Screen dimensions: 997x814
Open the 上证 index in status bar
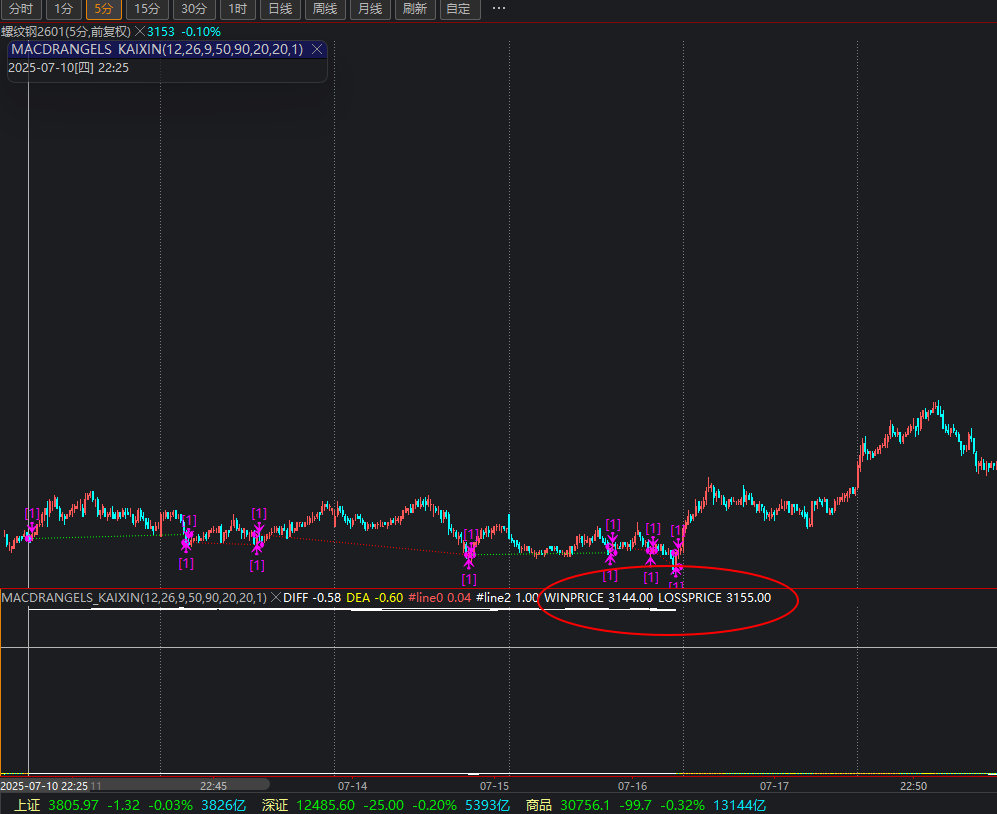[x=27, y=805]
